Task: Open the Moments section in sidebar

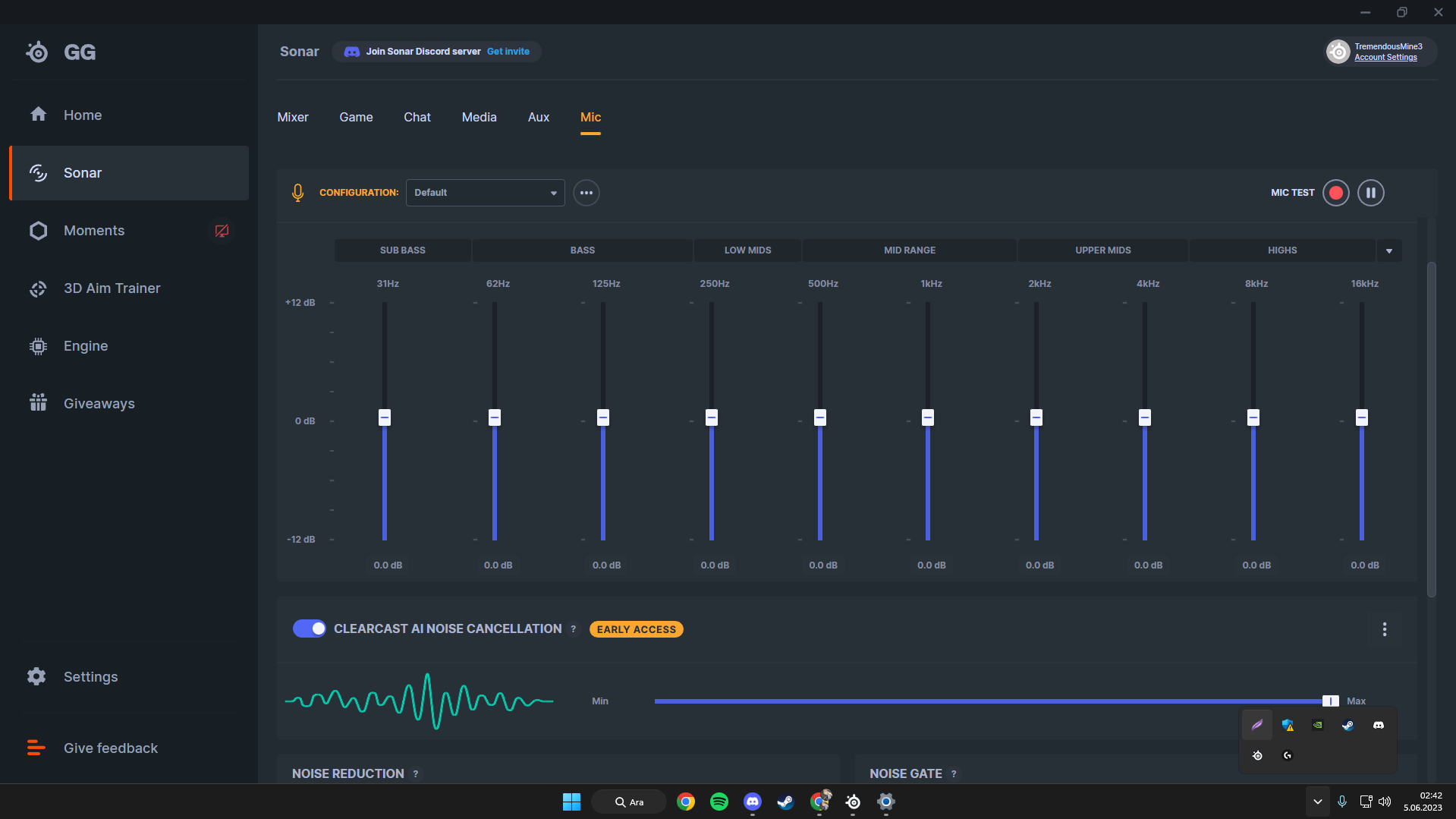Action: coord(94,231)
